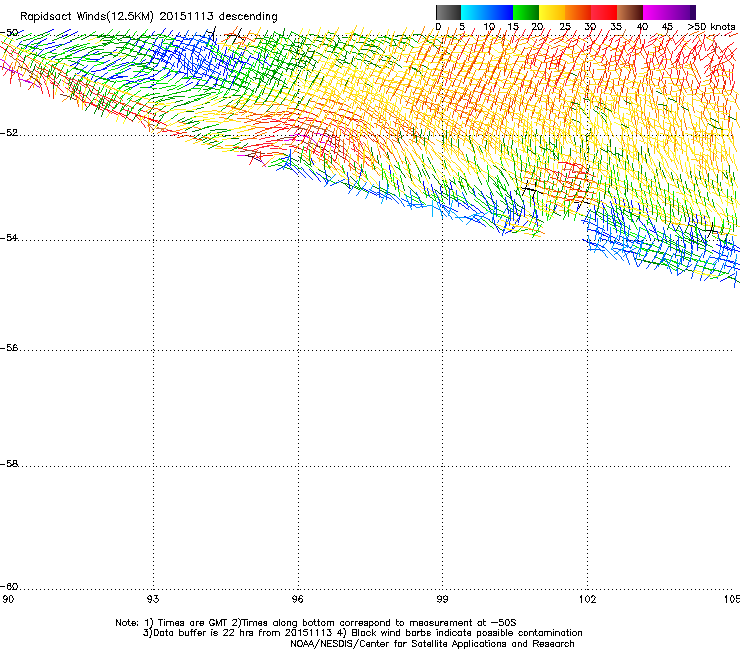The height and width of the screenshot is (650, 740).
Task: Click the '96' longitude axis label
Action: (x=297, y=599)
